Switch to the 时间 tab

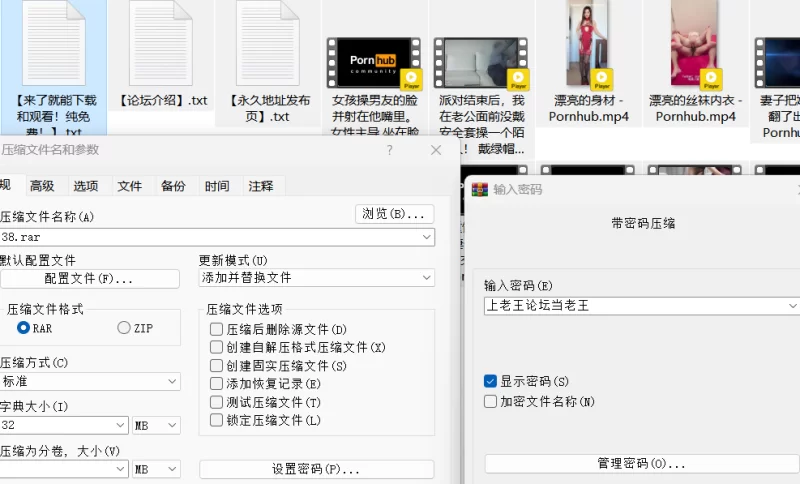pos(217,186)
